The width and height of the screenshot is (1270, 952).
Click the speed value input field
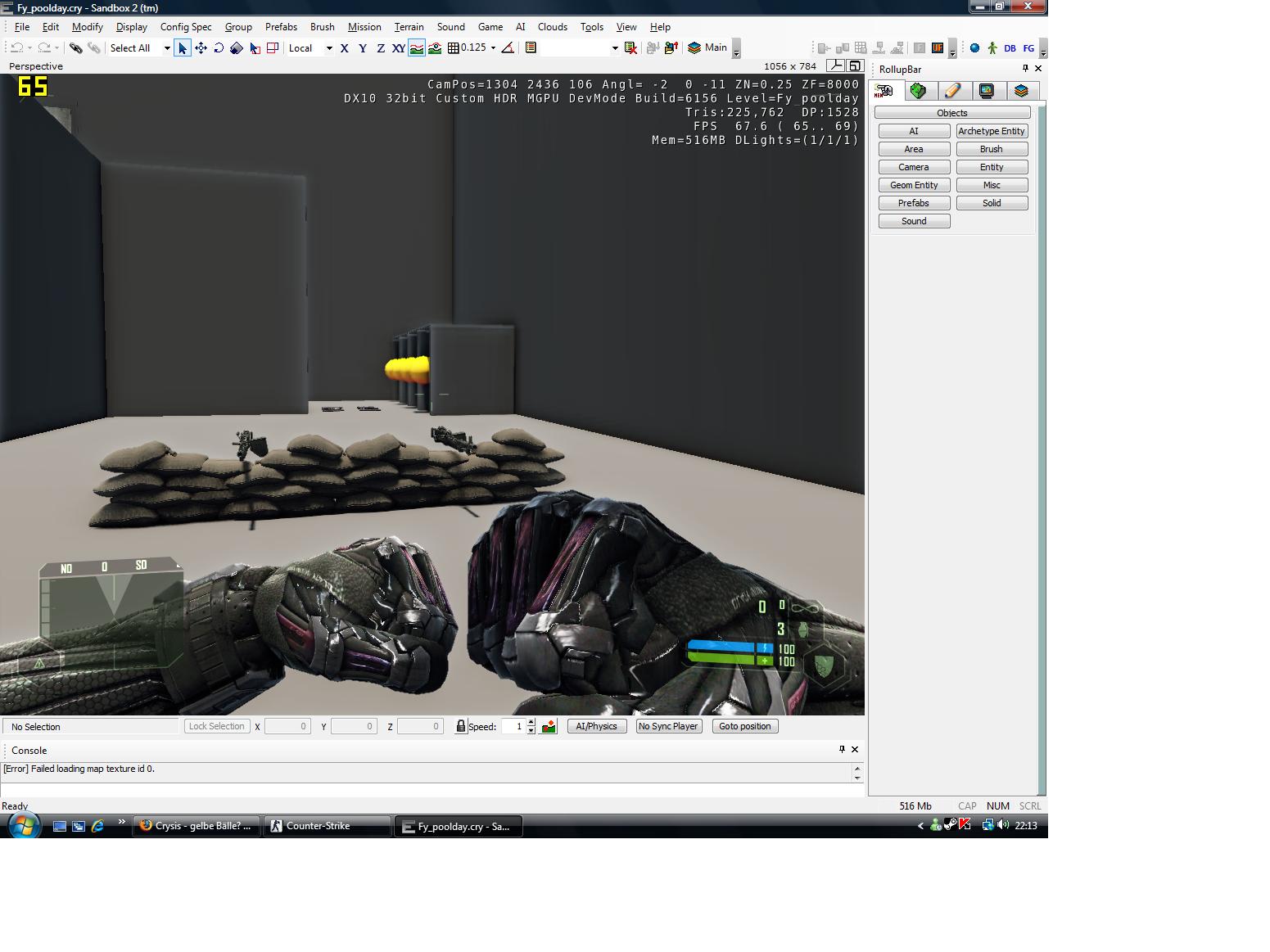(513, 726)
